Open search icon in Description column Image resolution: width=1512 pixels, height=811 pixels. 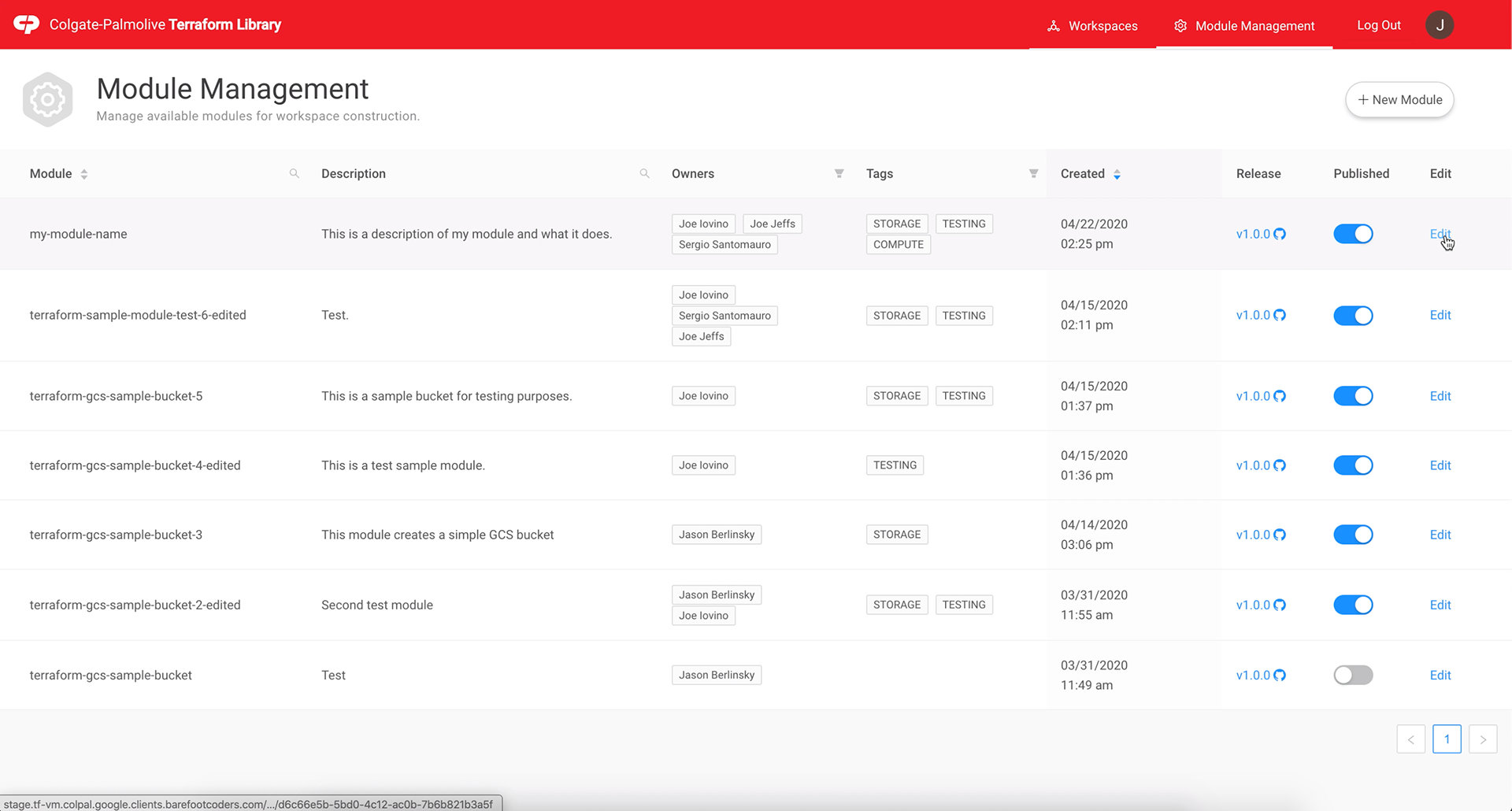[645, 173]
